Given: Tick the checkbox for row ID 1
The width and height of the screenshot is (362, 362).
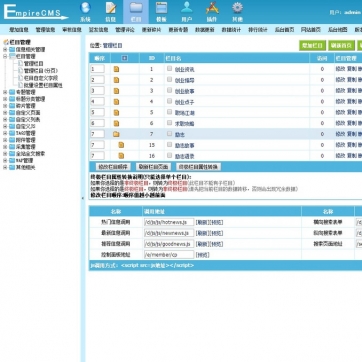Looking at the screenshot, I should pos(169,68).
